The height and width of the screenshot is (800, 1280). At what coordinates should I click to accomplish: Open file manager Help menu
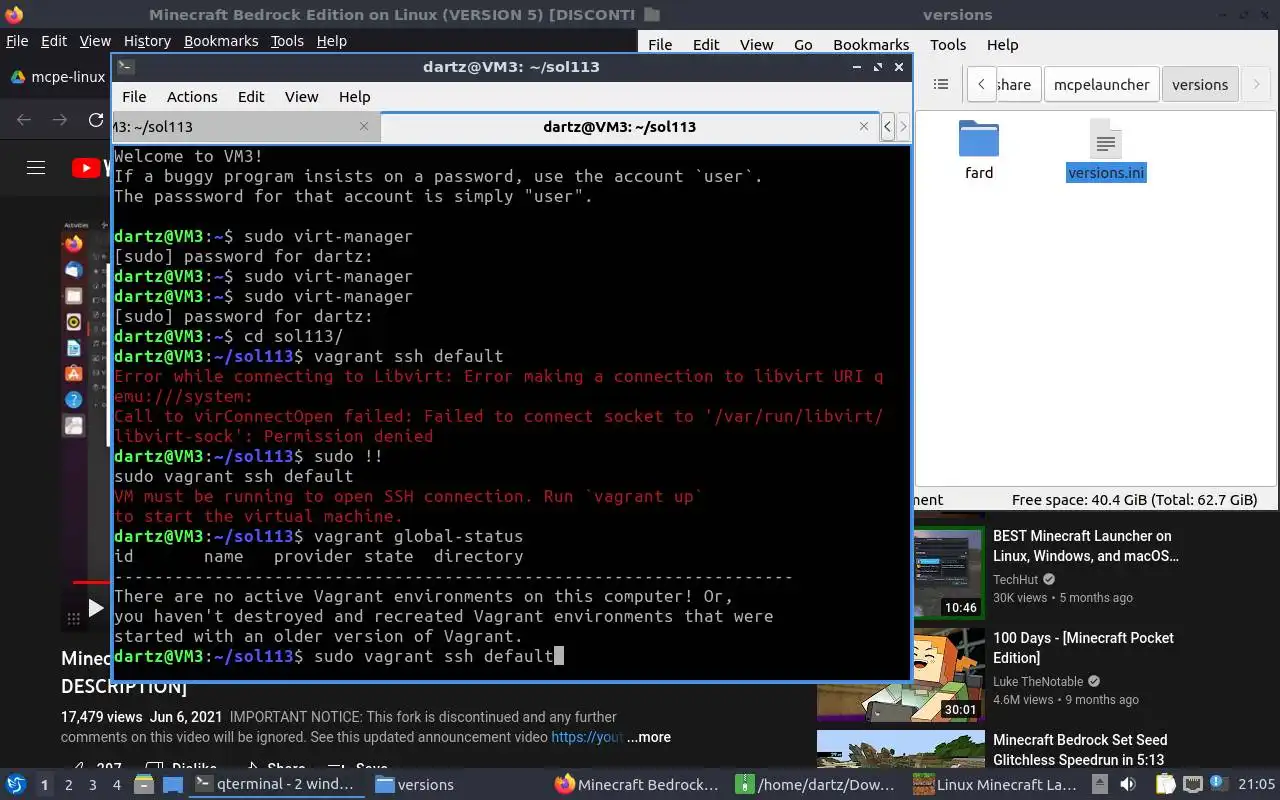click(x=1002, y=45)
